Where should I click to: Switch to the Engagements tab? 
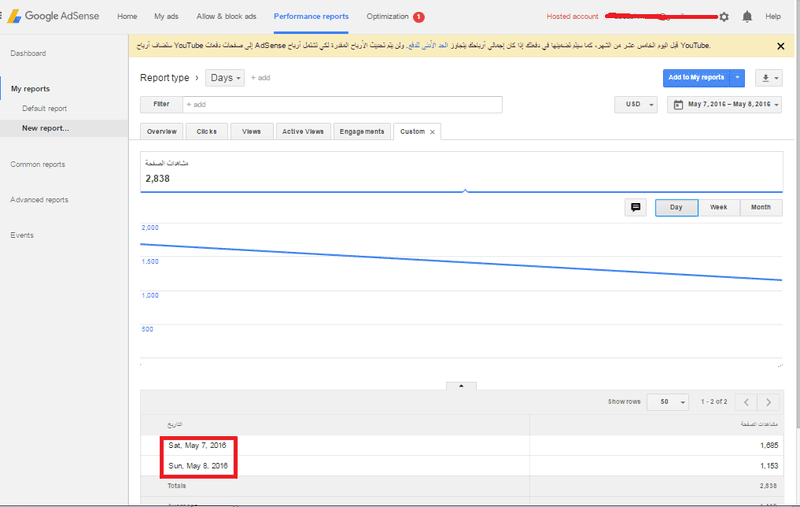(362, 132)
